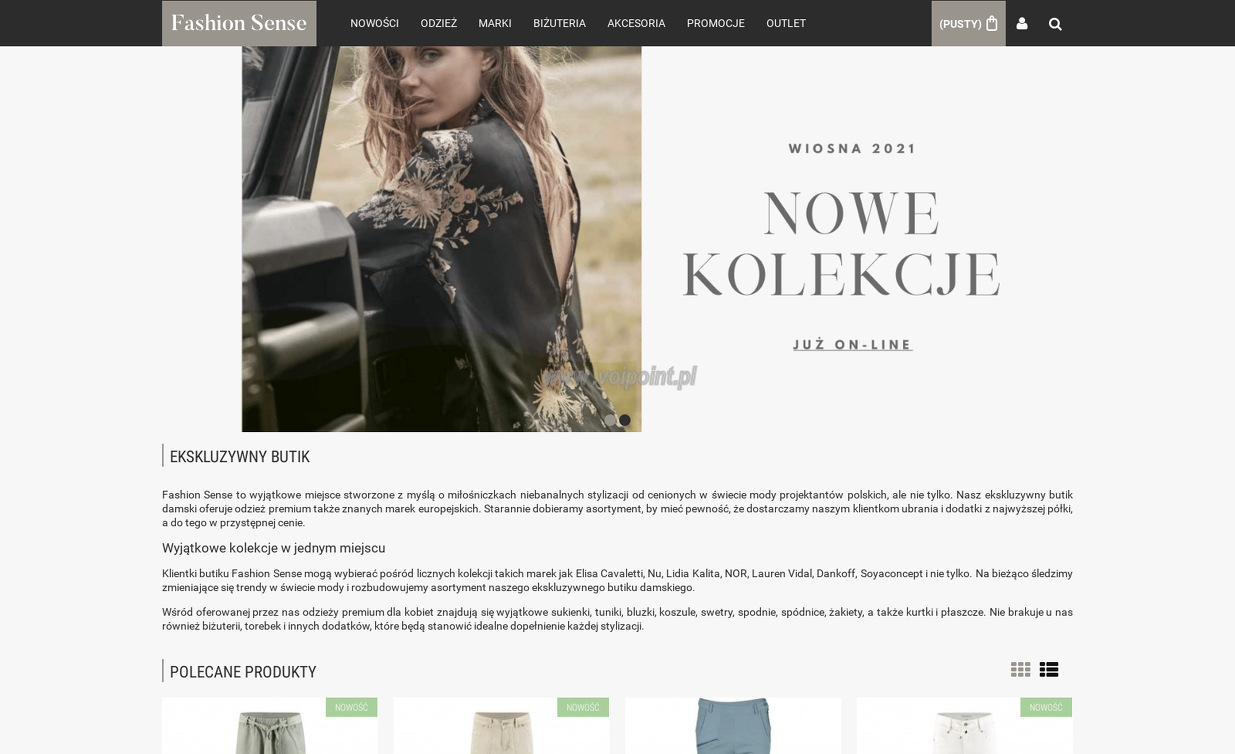The image size is (1235, 754).
Task: Open the Nowości menu
Action: (x=374, y=23)
